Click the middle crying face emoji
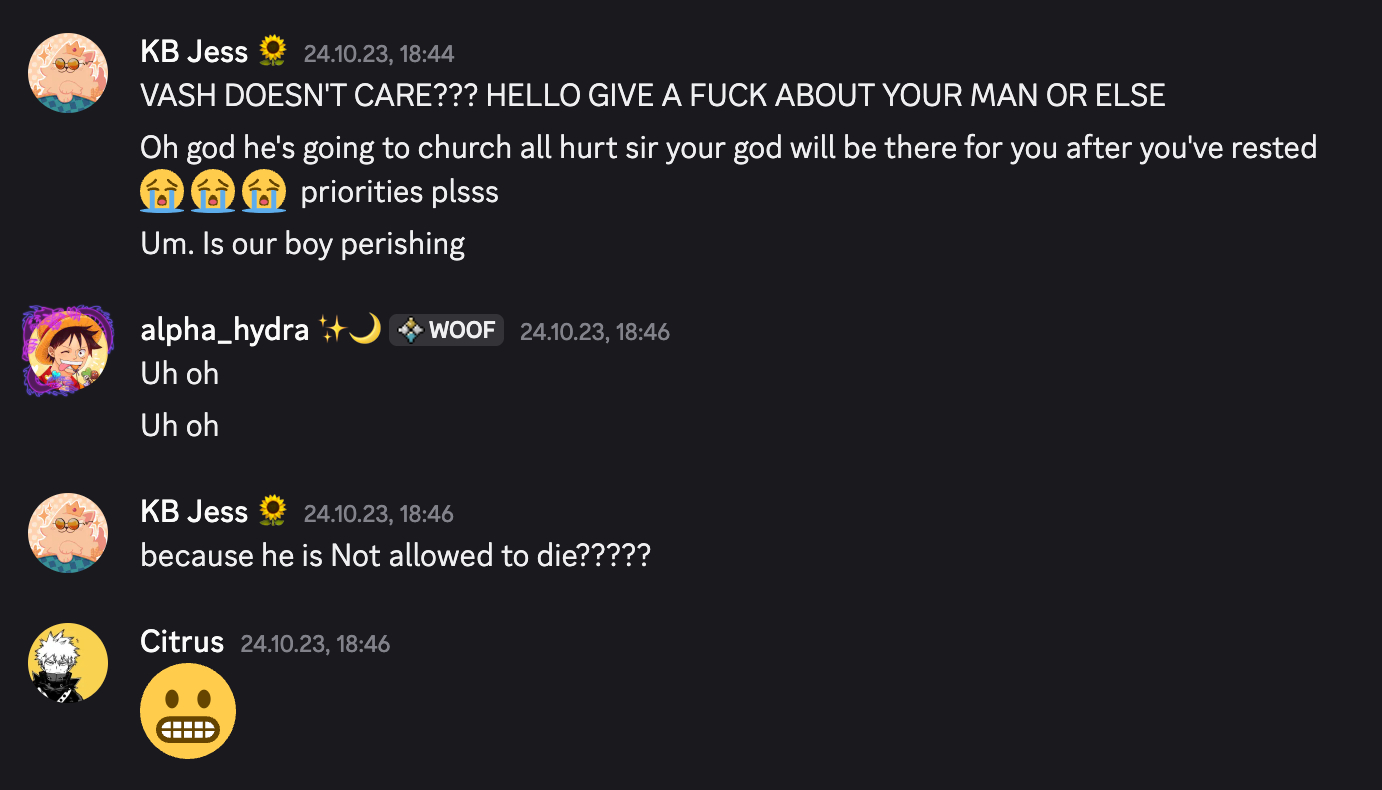 tap(213, 191)
